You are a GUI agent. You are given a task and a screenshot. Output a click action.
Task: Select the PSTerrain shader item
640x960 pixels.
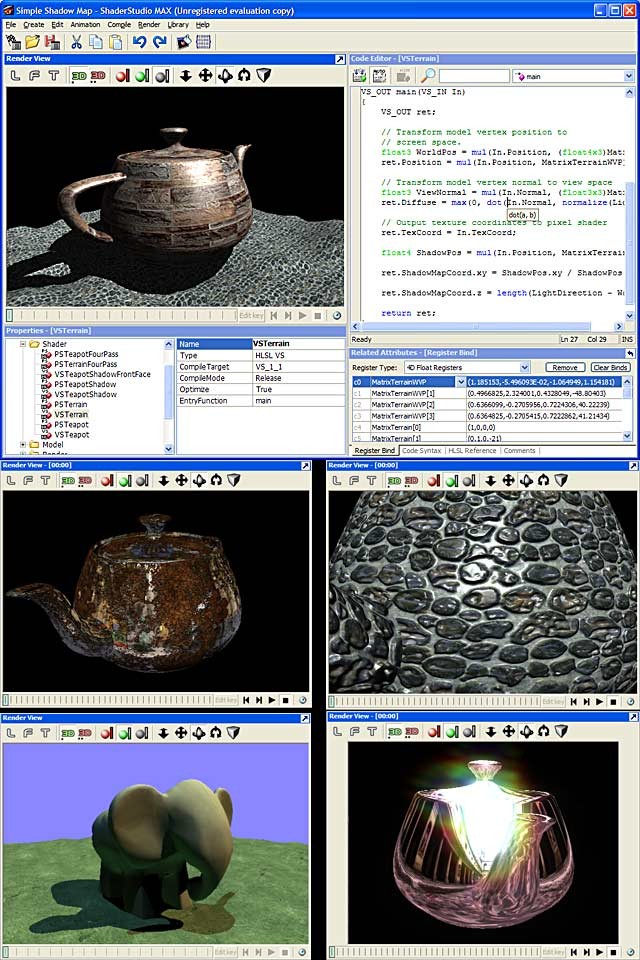click(70, 404)
